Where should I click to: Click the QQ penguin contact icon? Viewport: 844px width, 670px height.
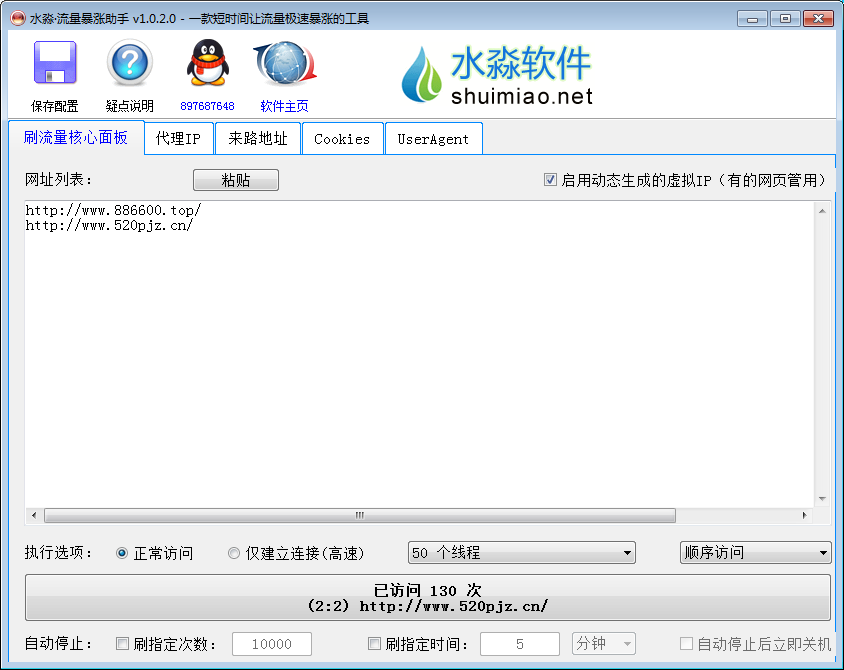[x=208, y=63]
